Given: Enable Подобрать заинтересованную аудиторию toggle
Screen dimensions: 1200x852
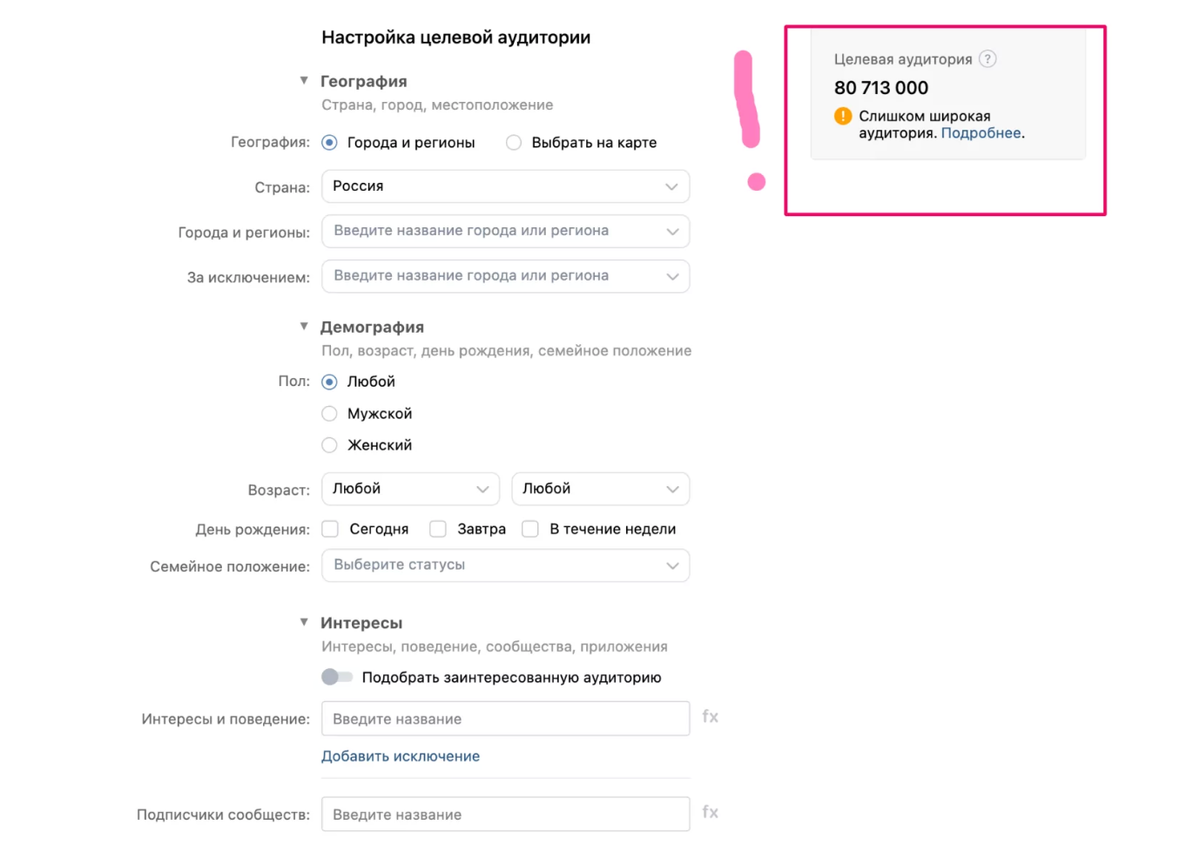Looking at the screenshot, I should point(337,677).
